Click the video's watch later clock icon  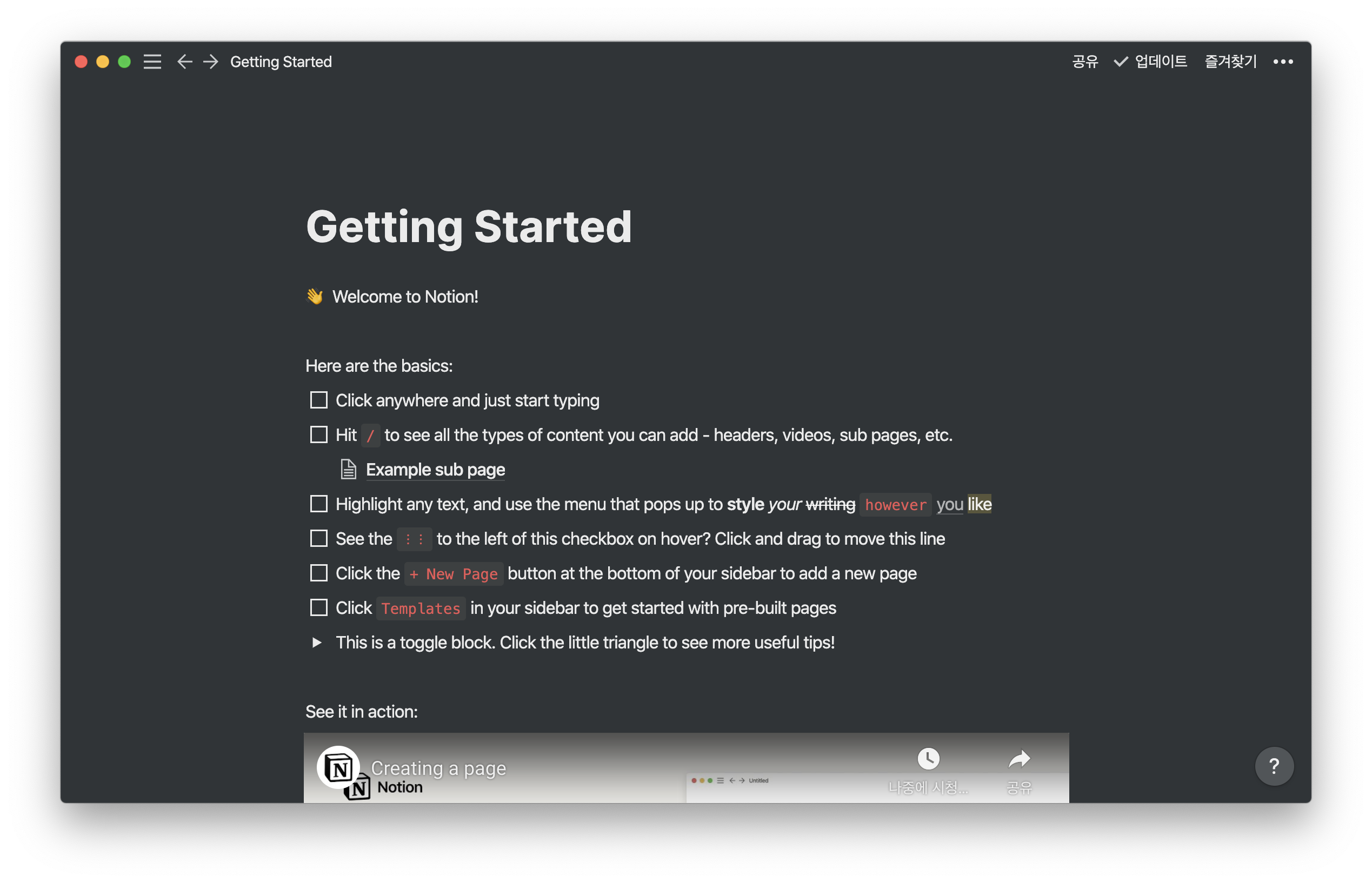(928, 759)
